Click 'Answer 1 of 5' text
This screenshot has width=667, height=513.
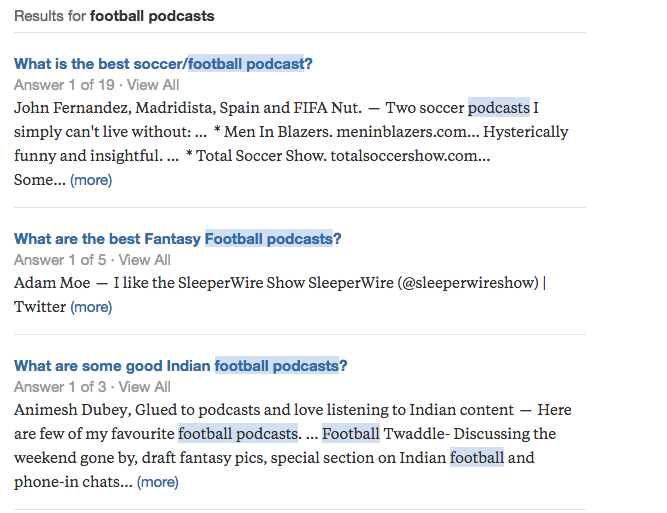[60, 260]
